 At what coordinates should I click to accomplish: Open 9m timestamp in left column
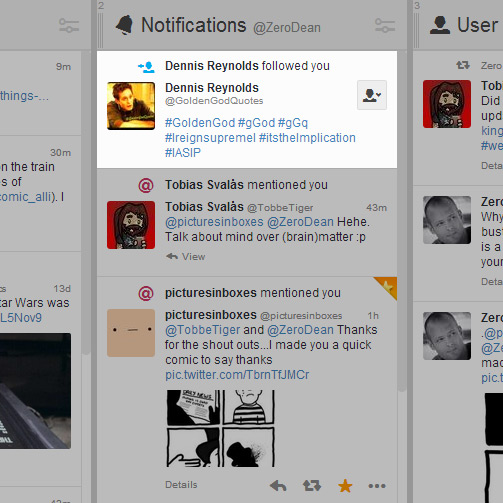[x=63, y=67]
